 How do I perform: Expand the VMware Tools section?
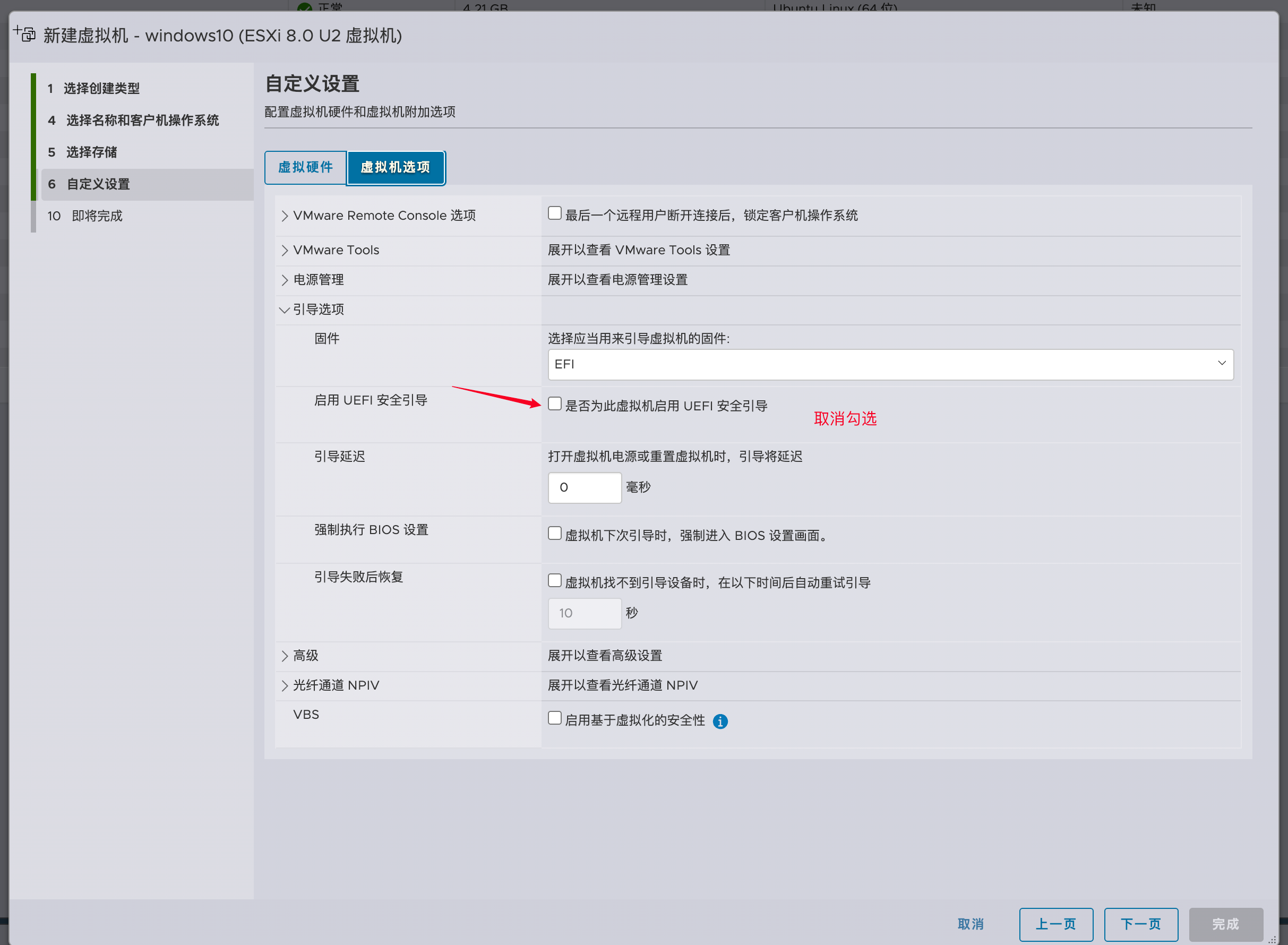(x=285, y=251)
